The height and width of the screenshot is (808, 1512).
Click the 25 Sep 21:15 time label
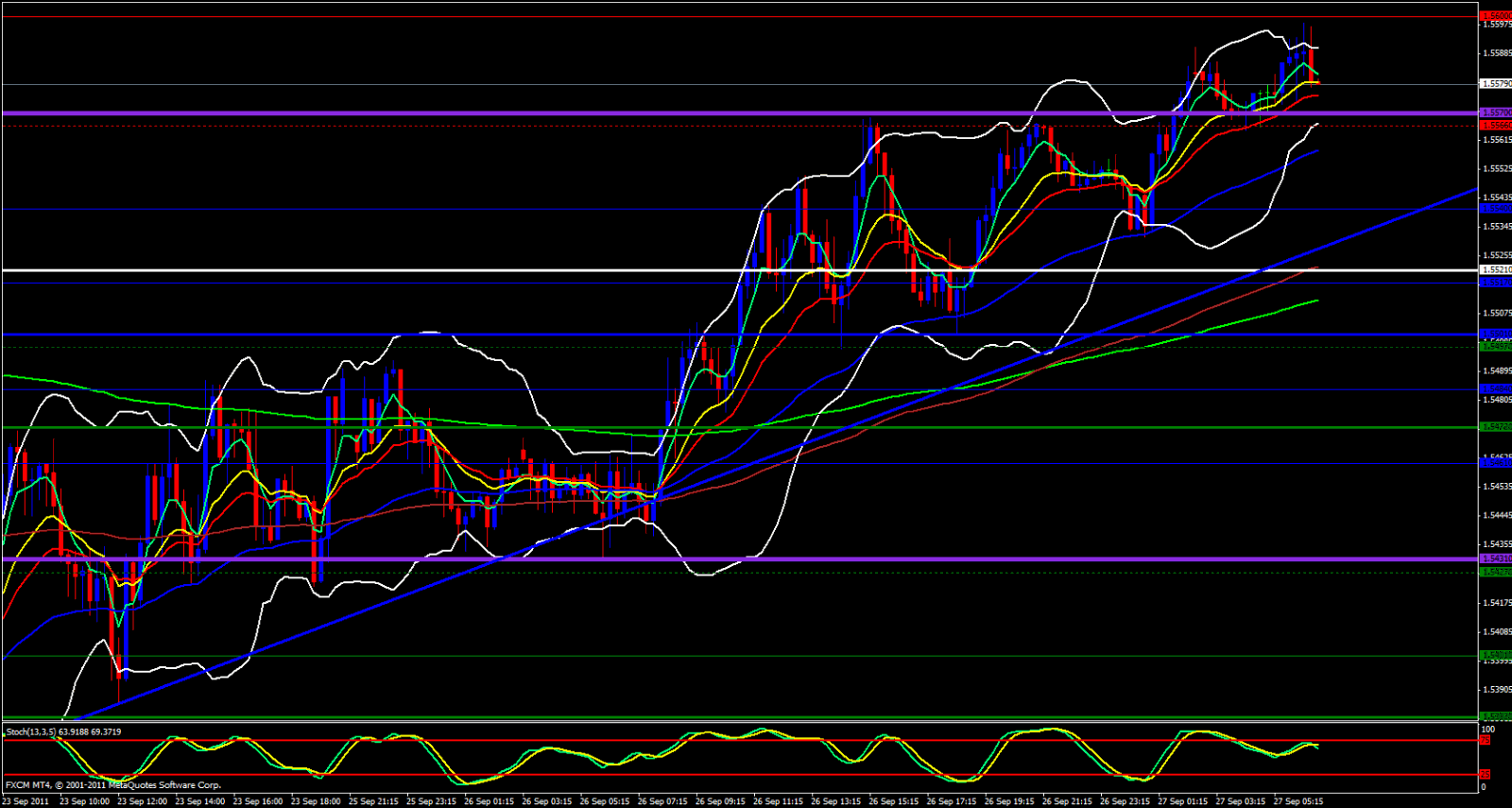click(373, 801)
